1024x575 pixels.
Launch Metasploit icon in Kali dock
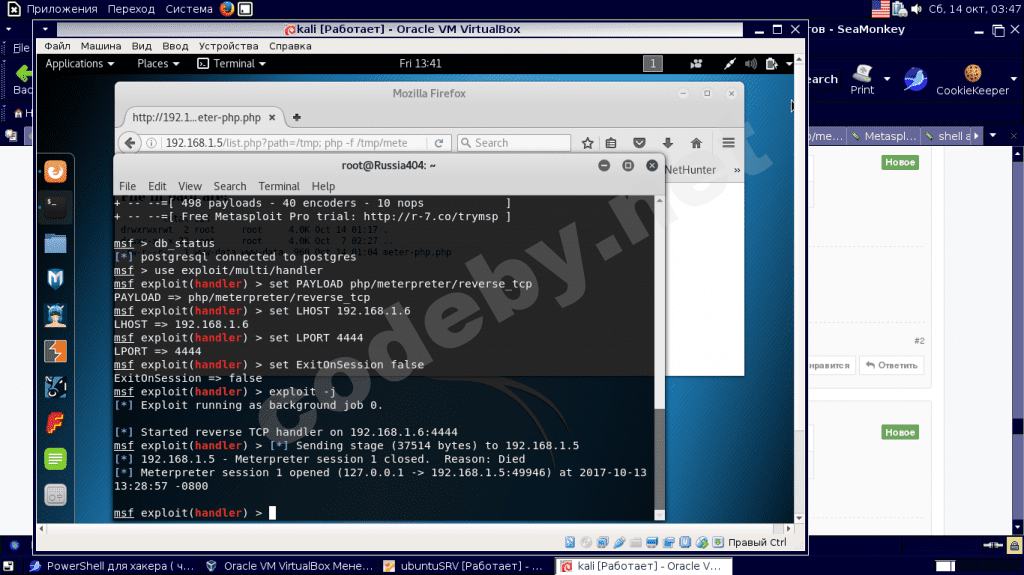[56, 279]
